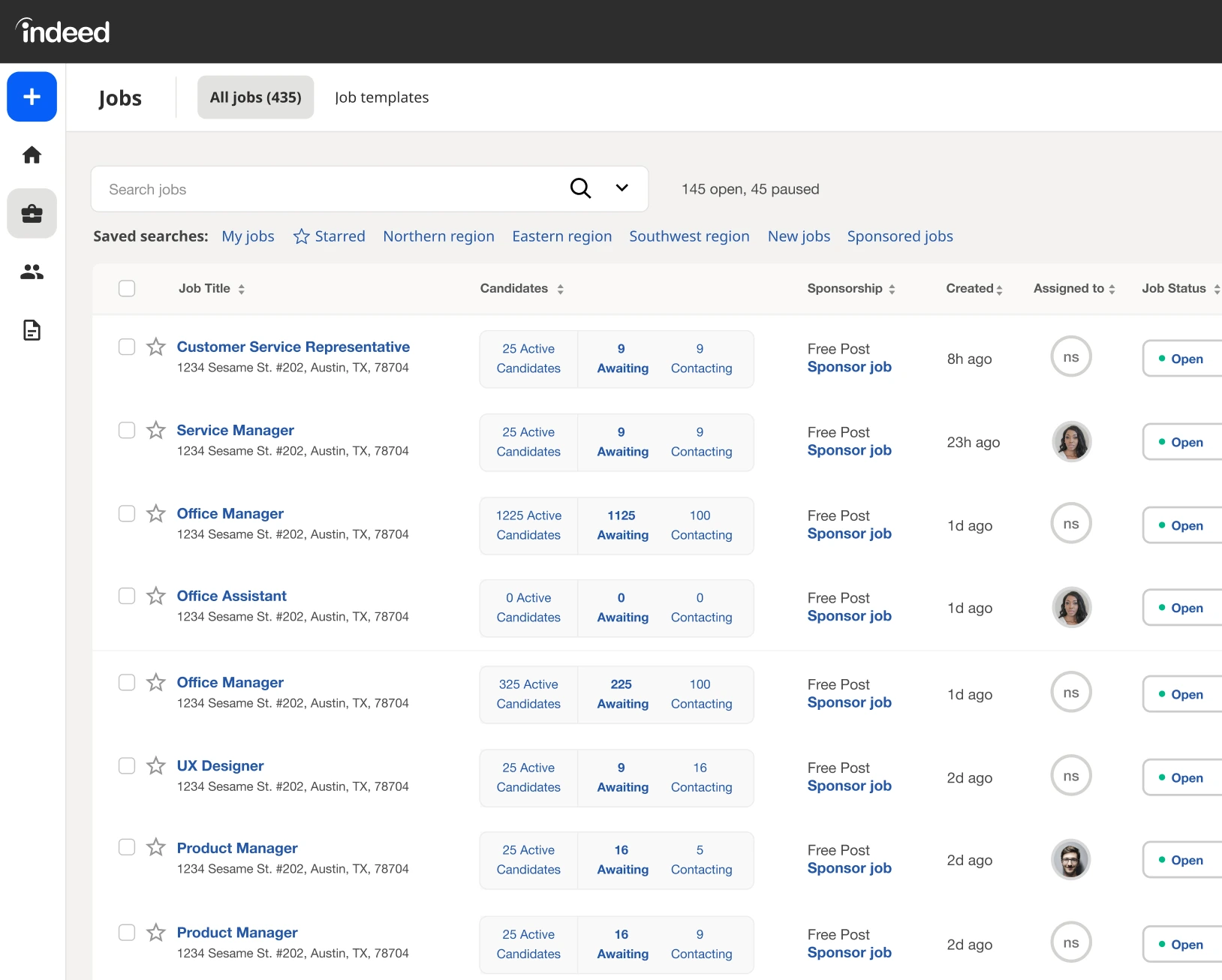Open status dropdown for Customer Service Representative
This screenshot has height=980, width=1222.
click(x=1182, y=359)
